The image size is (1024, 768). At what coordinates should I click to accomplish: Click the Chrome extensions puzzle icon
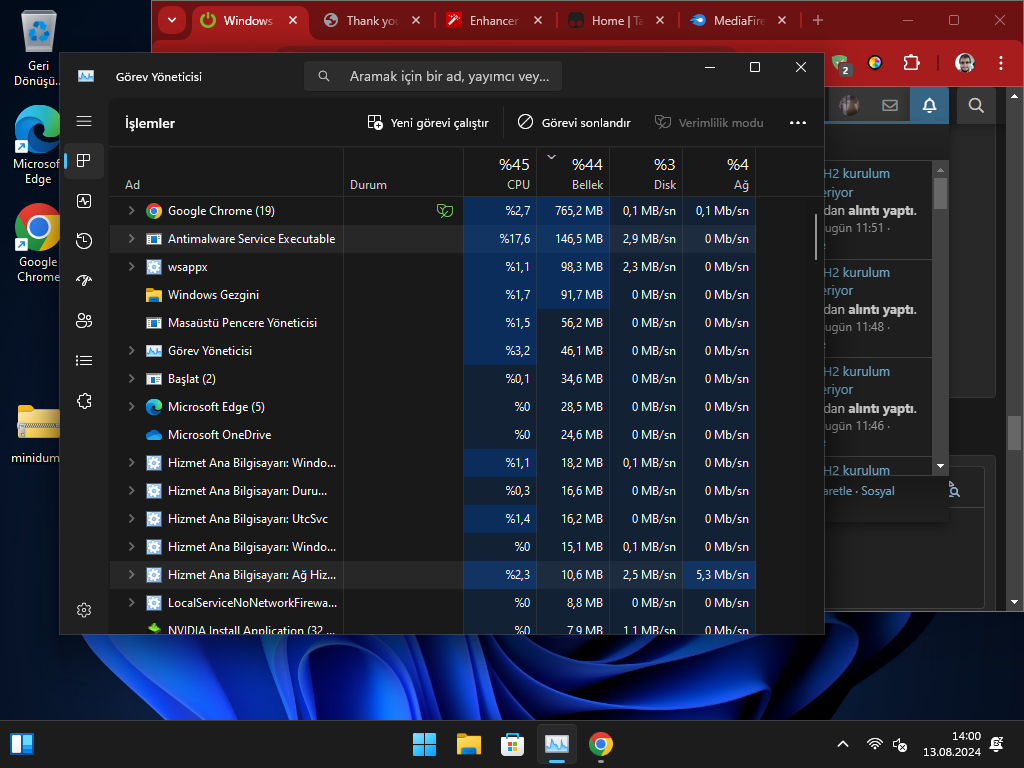pyautogui.click(x=911, y=63)
